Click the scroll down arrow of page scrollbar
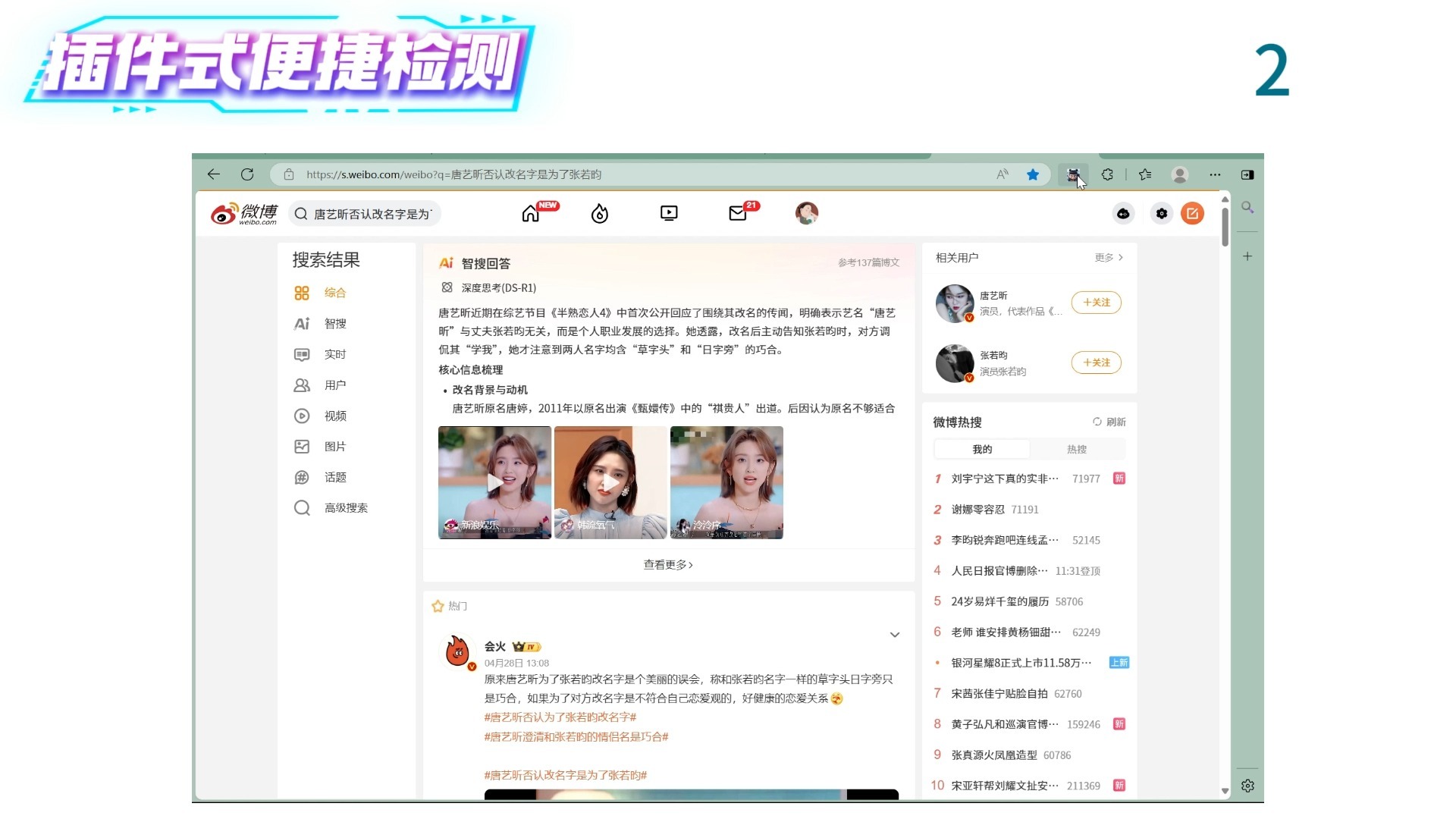The image size is (1456, 819). (1225, 791)
